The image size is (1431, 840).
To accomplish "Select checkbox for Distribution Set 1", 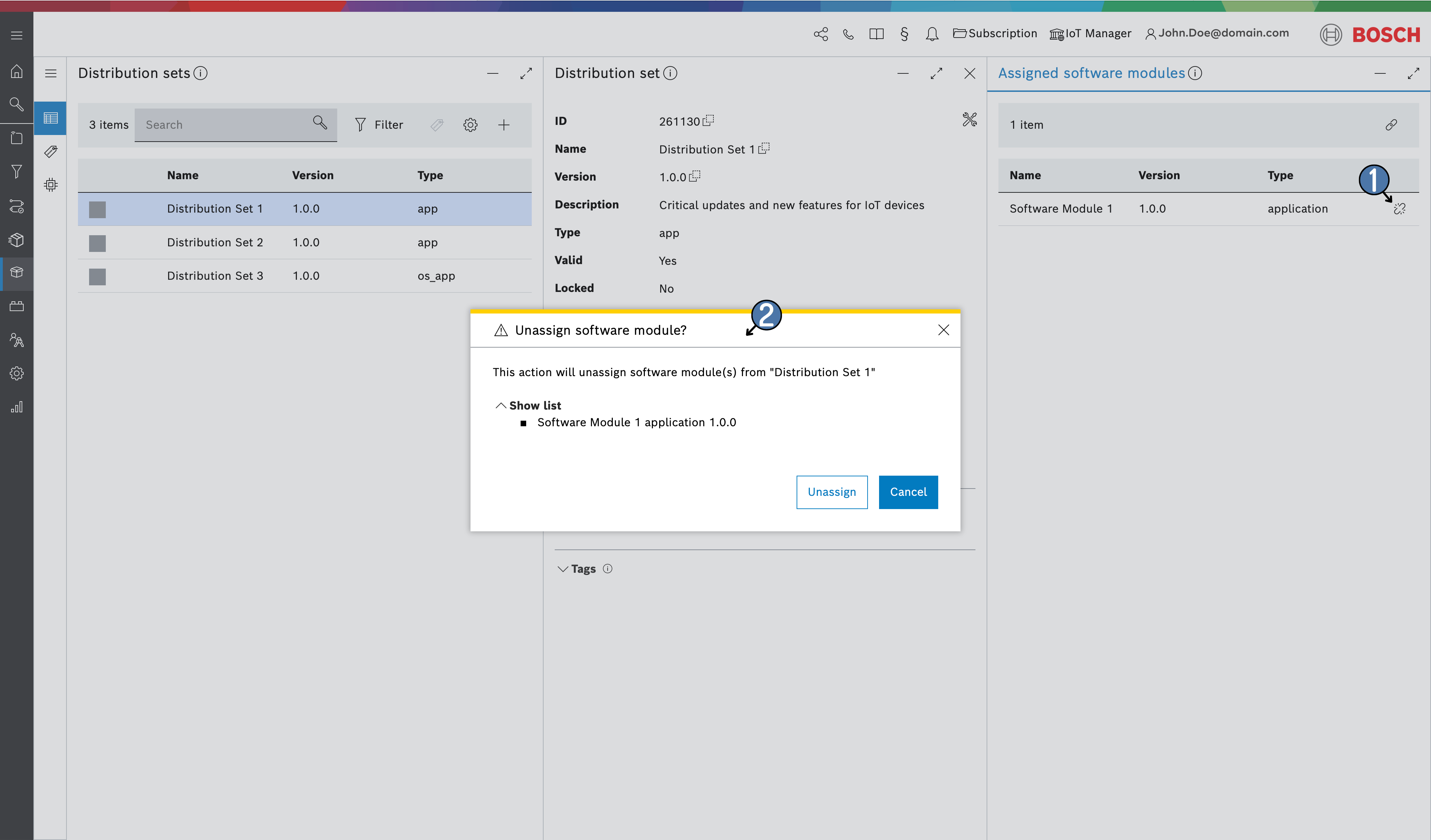I will (x=97, y=209).
